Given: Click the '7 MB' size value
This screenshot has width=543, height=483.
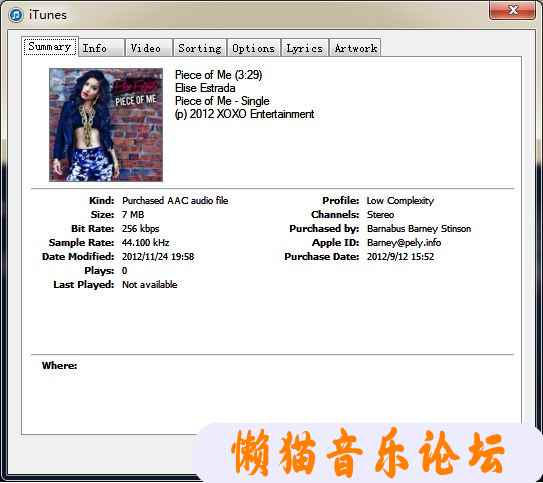Looking at the screenshot, I should [x=133, y=215].
